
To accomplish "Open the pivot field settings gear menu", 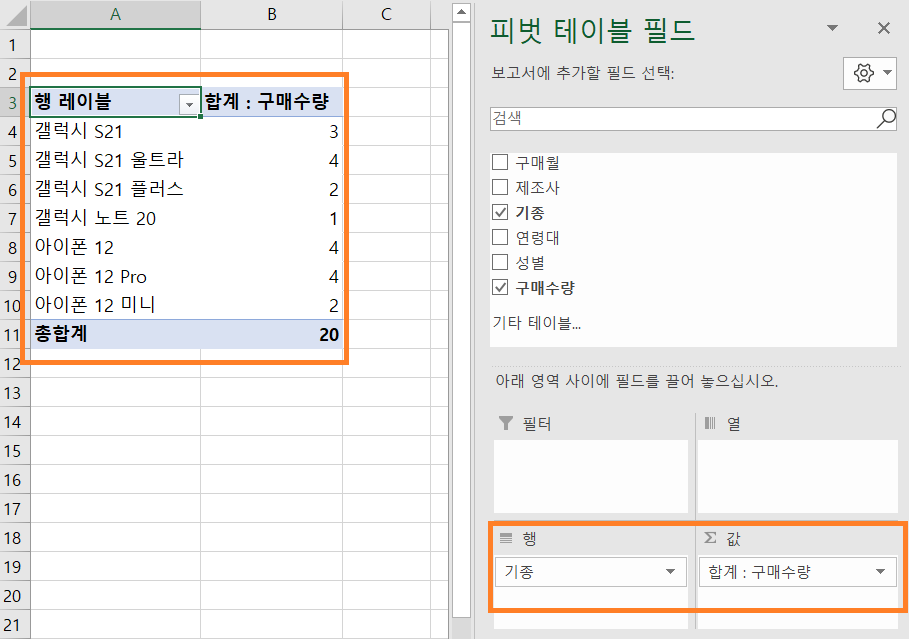I will pos(870,73).
